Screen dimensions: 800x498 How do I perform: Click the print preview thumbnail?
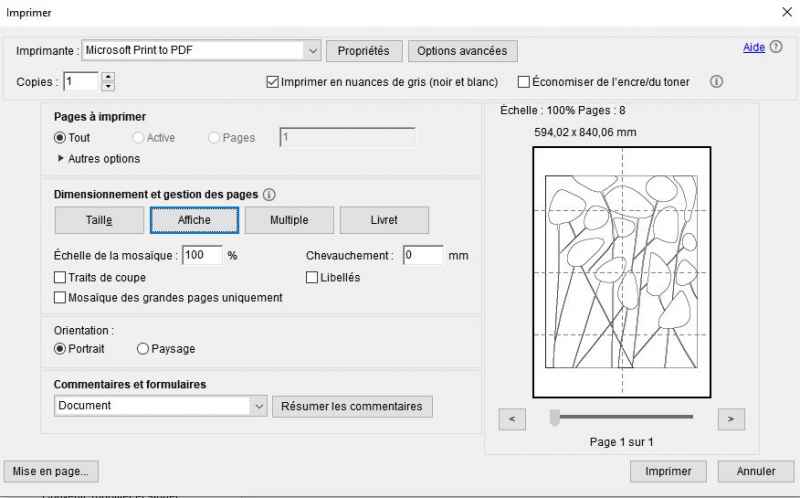[622, 272]
